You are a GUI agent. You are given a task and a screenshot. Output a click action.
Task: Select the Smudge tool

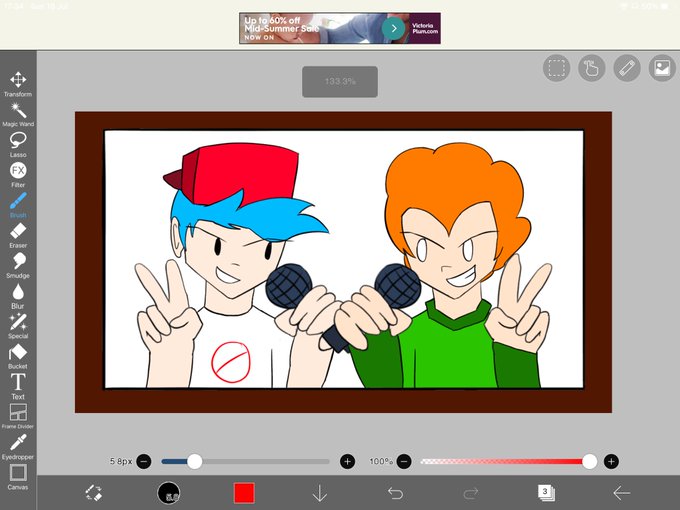[x=18, y=265]
